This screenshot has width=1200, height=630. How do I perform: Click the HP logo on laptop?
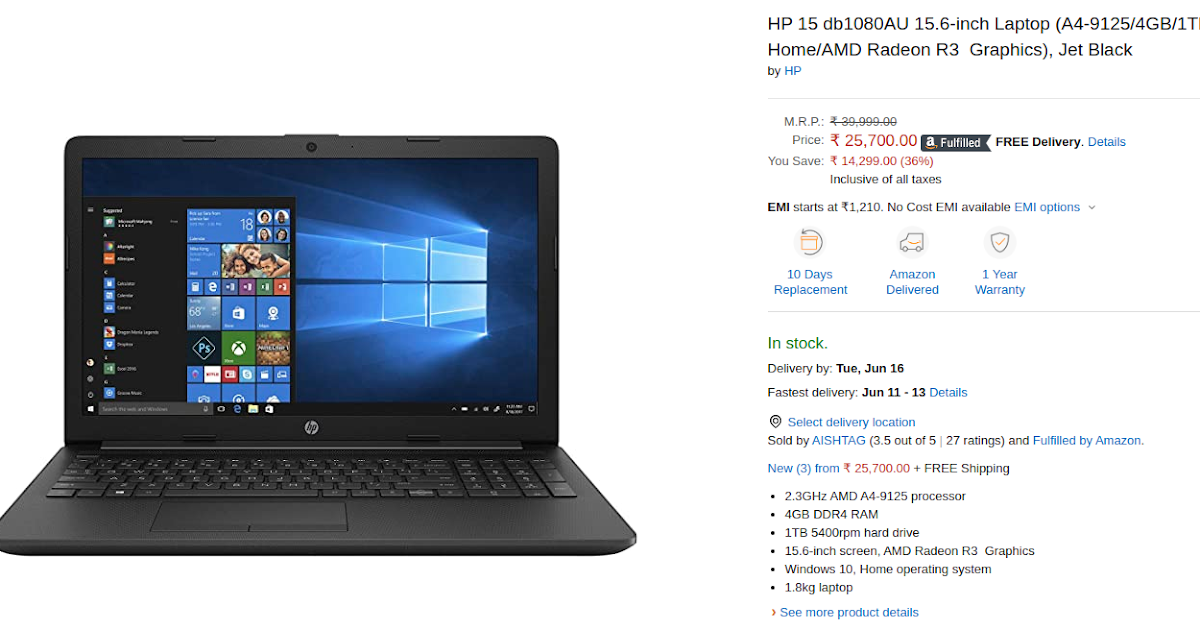[311, 428]
